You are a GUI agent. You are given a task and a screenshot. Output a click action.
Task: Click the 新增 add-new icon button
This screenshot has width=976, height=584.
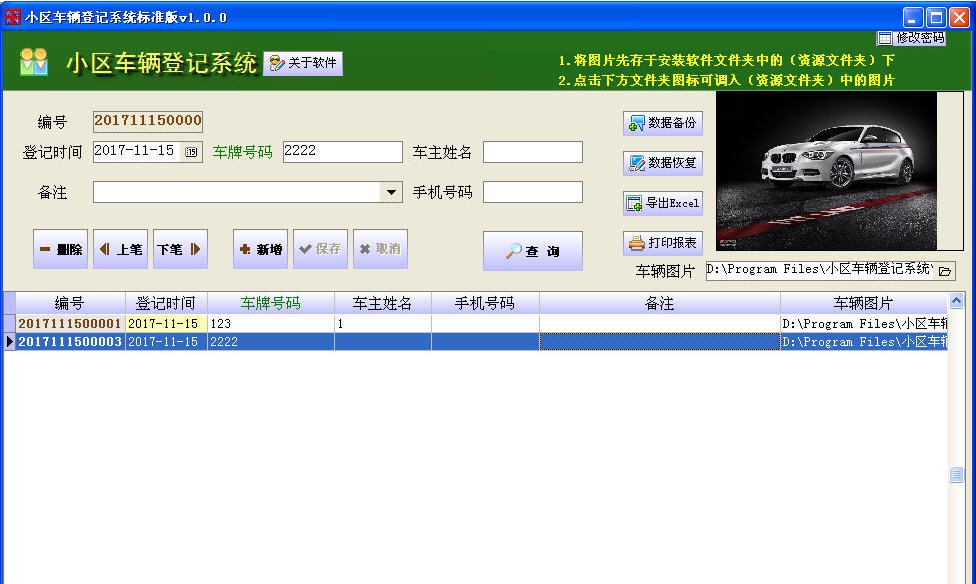click(259, 248)
